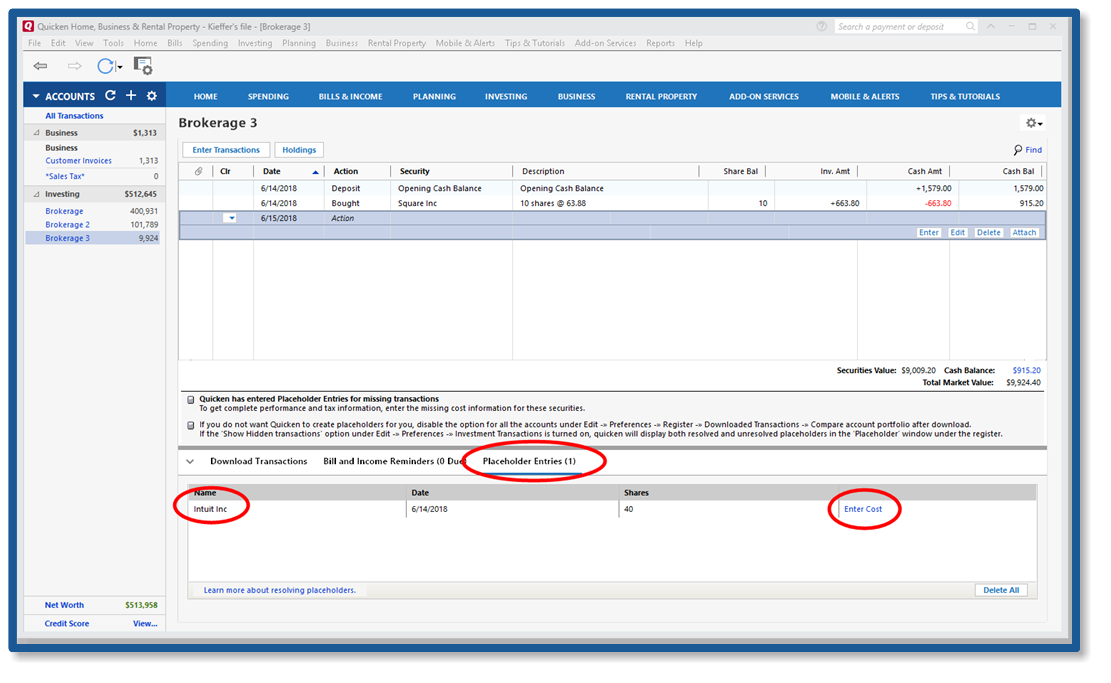Screen dimensions: 1111x683
Task: Collapse the Investing account group
Action: (x=37, y=194)
